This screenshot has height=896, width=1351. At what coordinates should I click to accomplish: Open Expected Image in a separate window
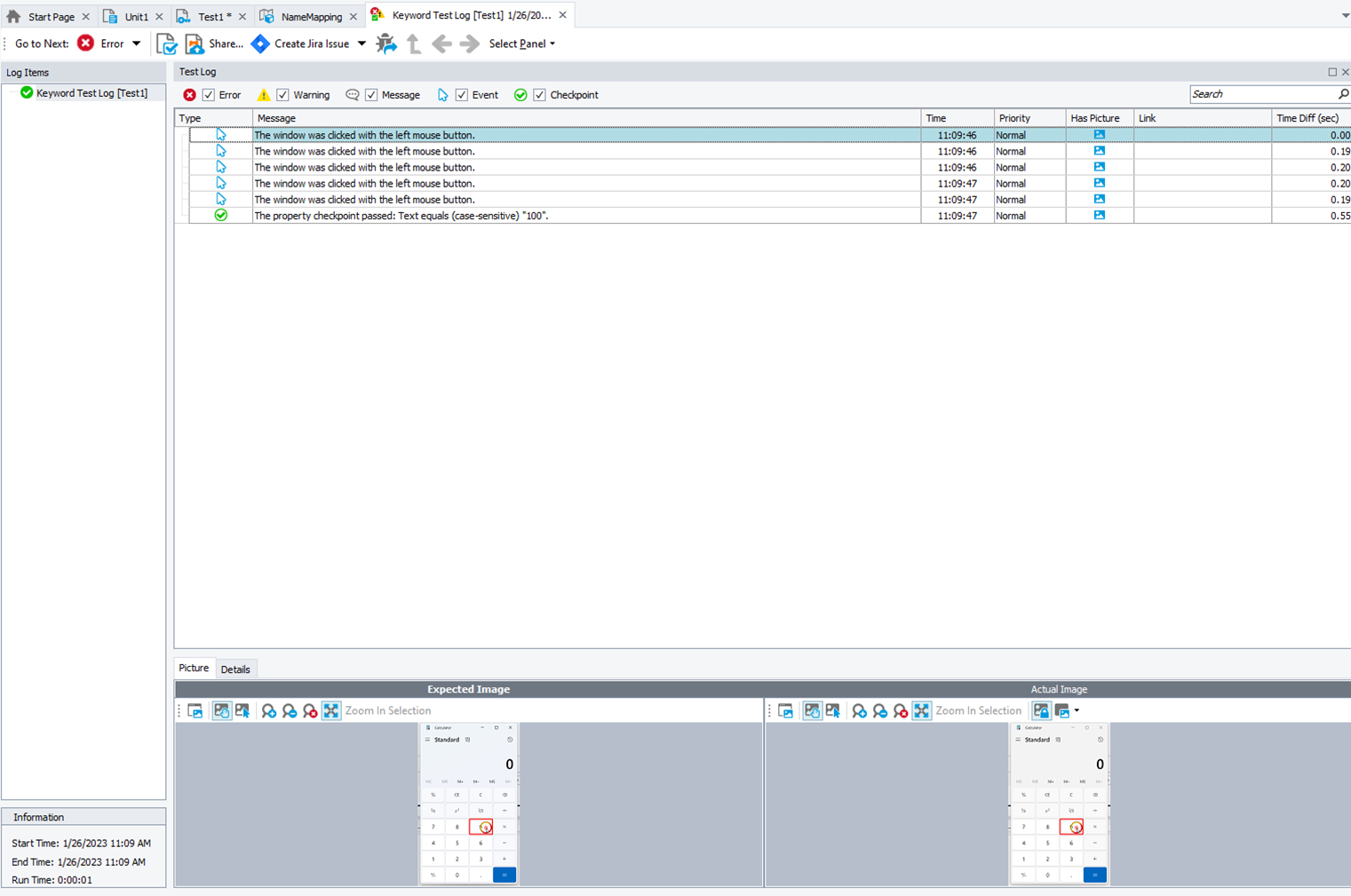click(195, 710)
